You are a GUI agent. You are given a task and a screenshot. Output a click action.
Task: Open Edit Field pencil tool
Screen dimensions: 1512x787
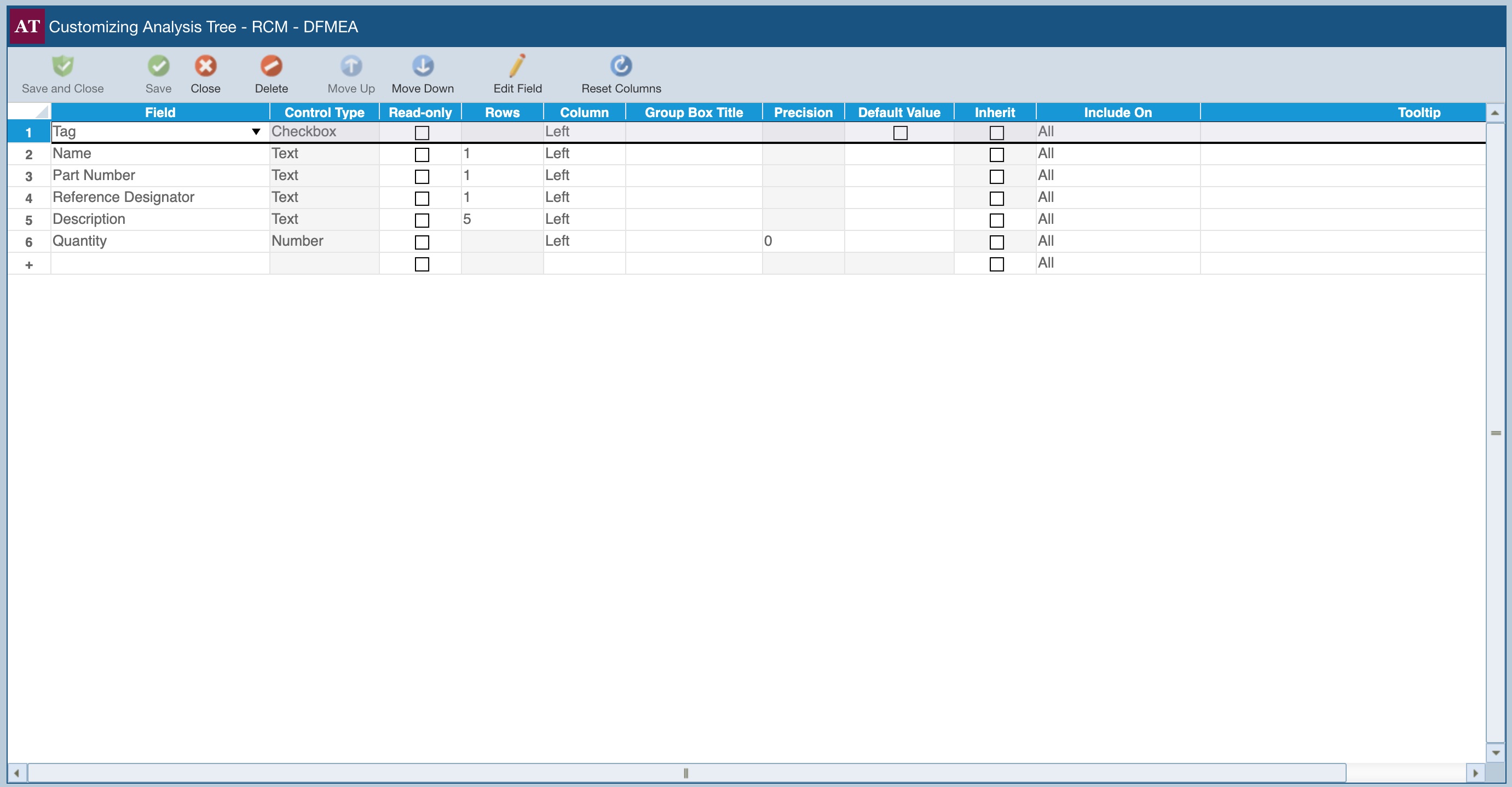(x=517, y=66)
